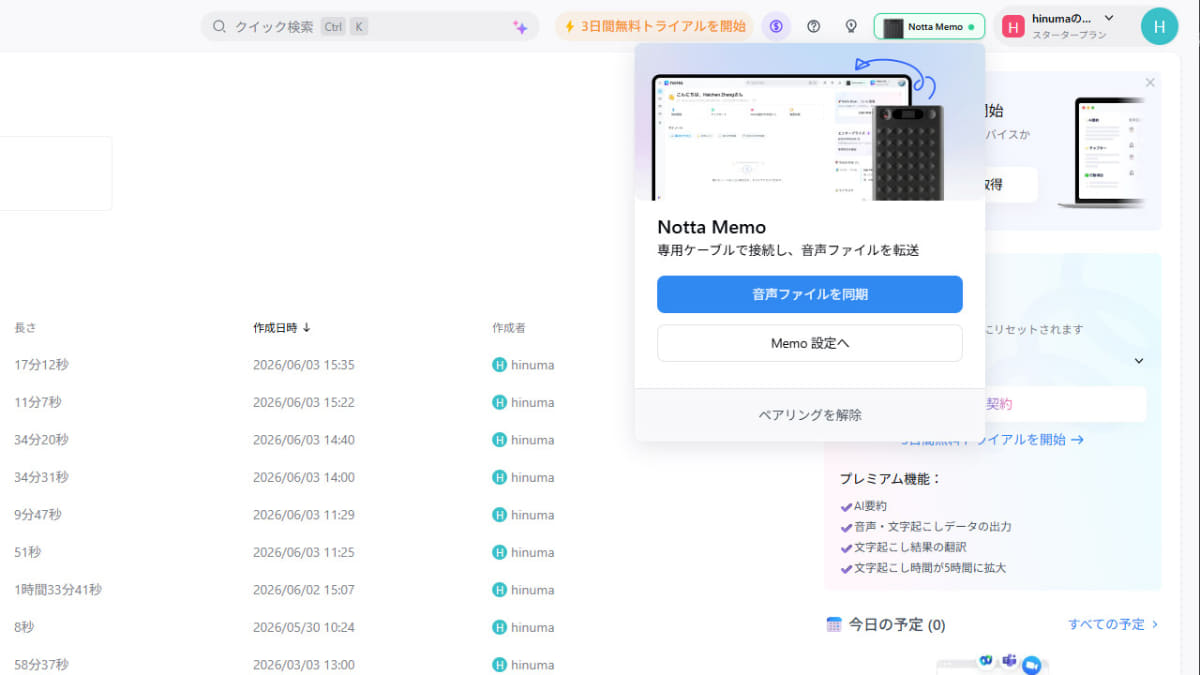Select the recording of length 1時間33分41秒
The height and width of the screenshot is (675, 1200).
click(58, 590)
